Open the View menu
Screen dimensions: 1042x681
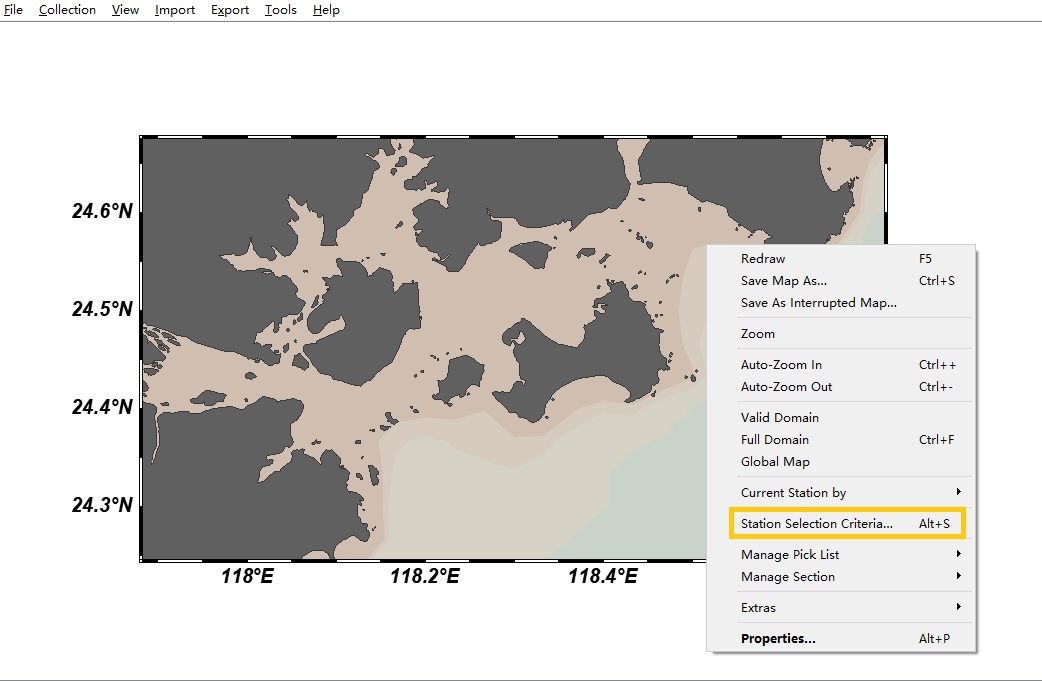pyautogui.click(x=125, y=10)
